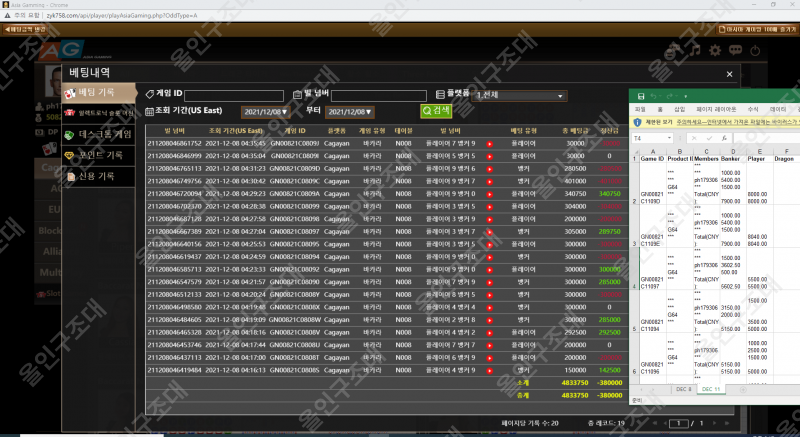
Task: Play replay for bill 211208046846999
Action: point(489,156)
